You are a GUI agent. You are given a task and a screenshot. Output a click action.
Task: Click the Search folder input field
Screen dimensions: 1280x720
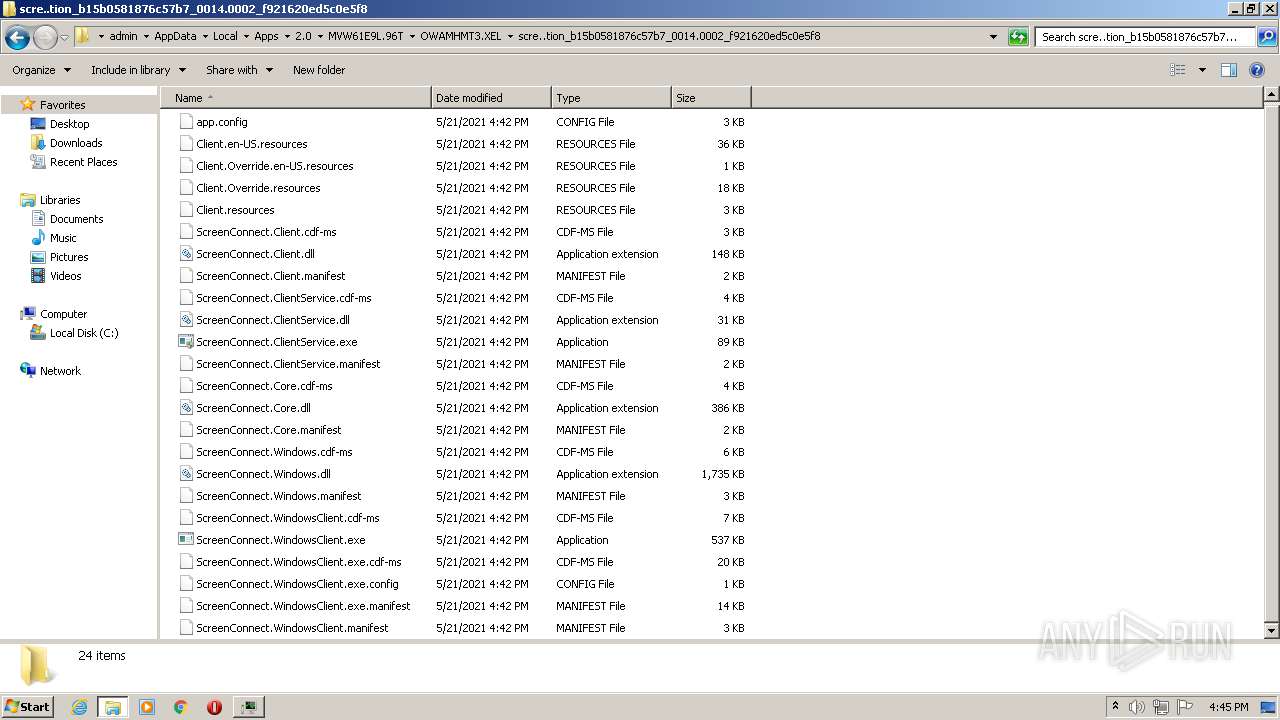(1145, 37)
